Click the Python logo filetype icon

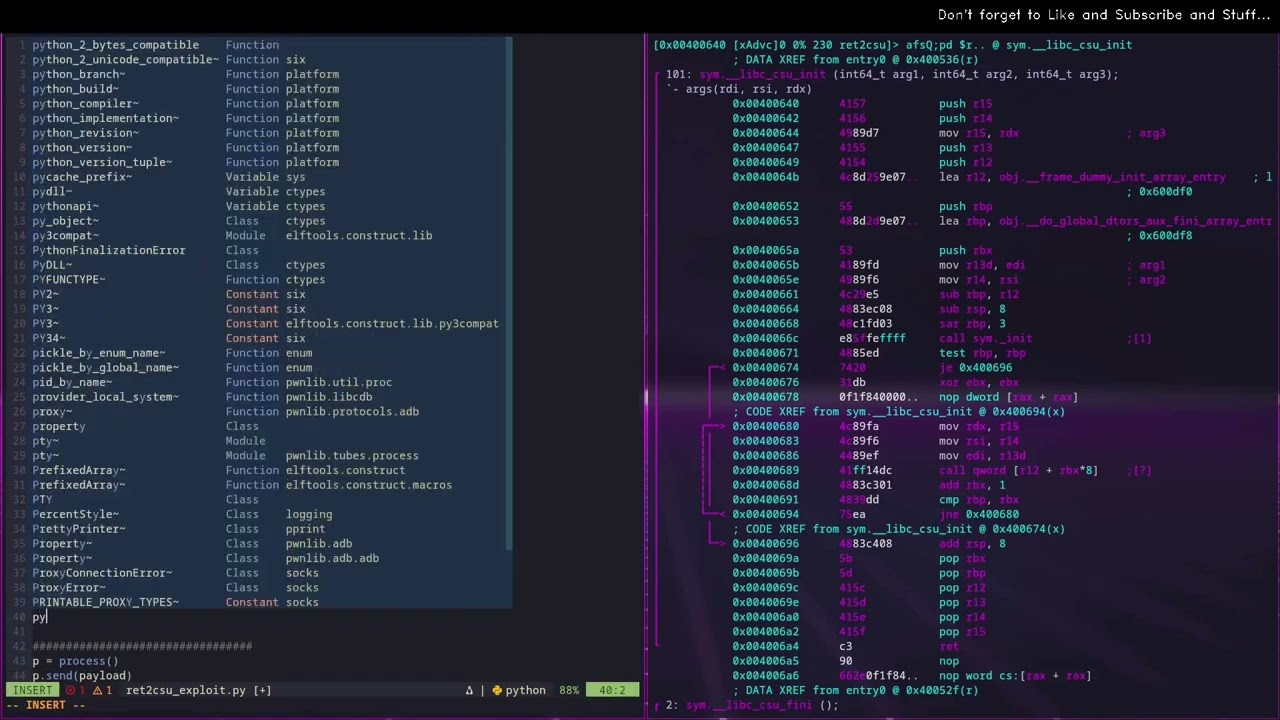click(x=497, y=690)
